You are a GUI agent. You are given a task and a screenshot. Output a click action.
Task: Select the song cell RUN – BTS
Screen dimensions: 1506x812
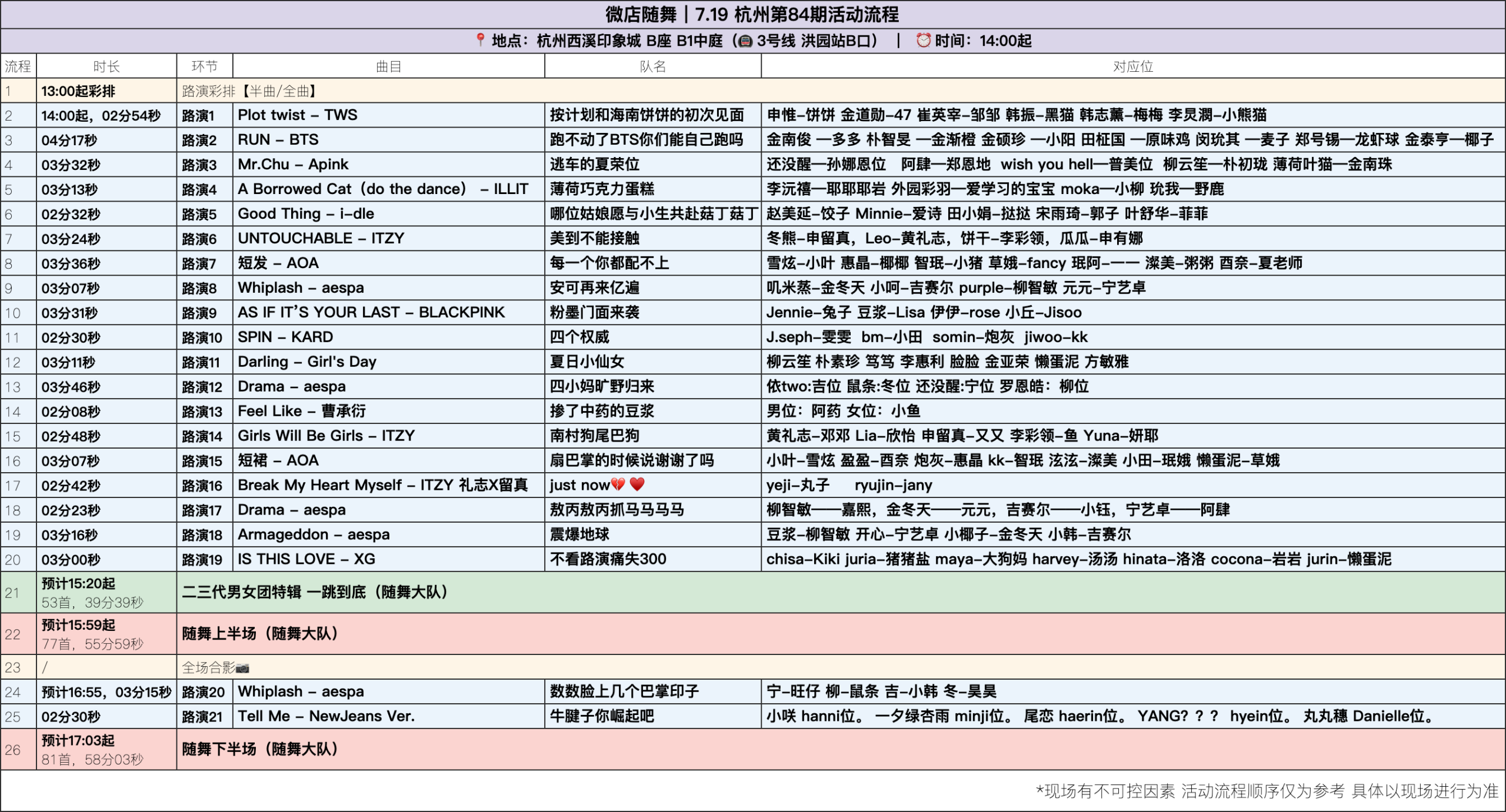389,140
